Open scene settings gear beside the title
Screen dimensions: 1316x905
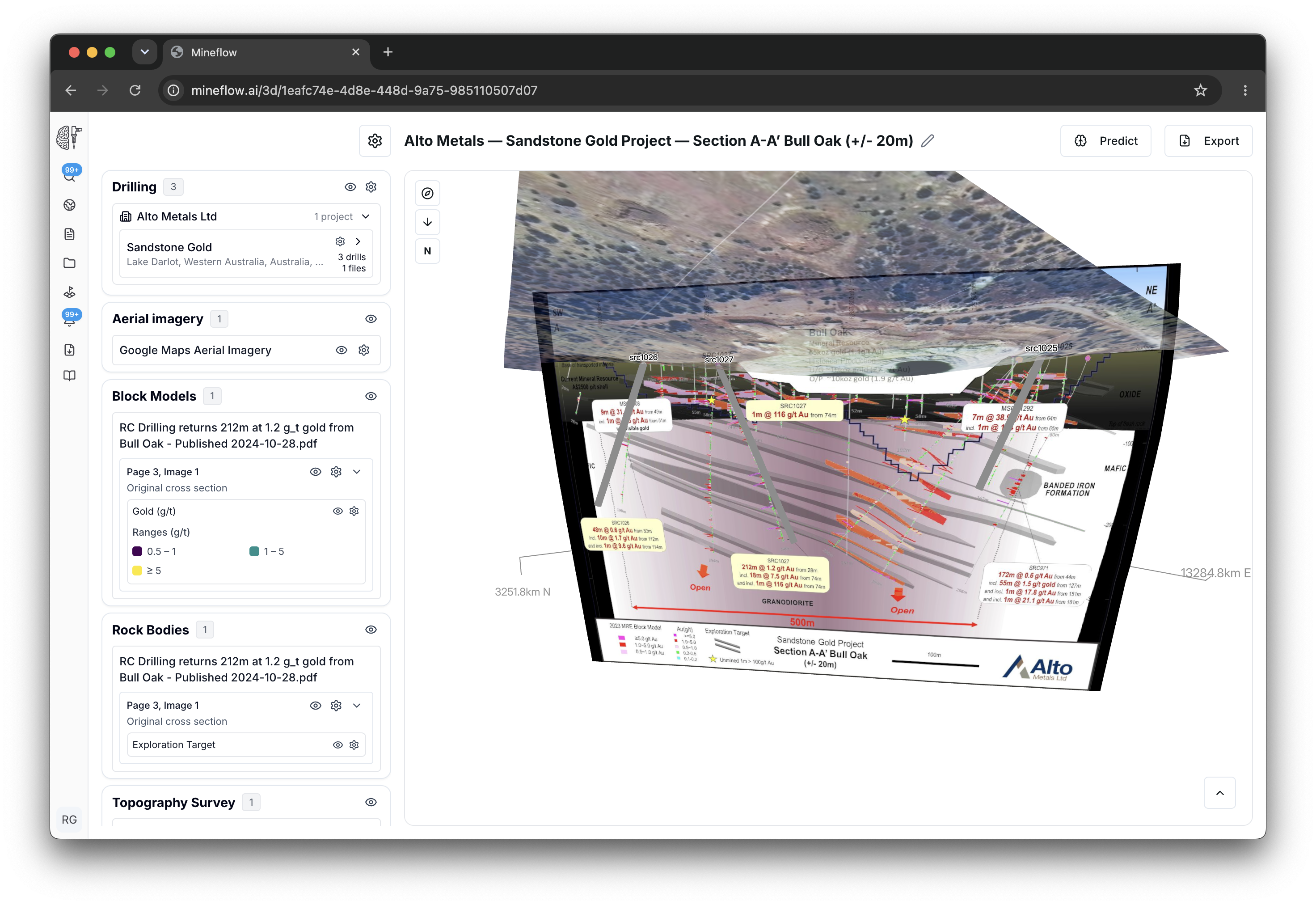tap(375, 141)
